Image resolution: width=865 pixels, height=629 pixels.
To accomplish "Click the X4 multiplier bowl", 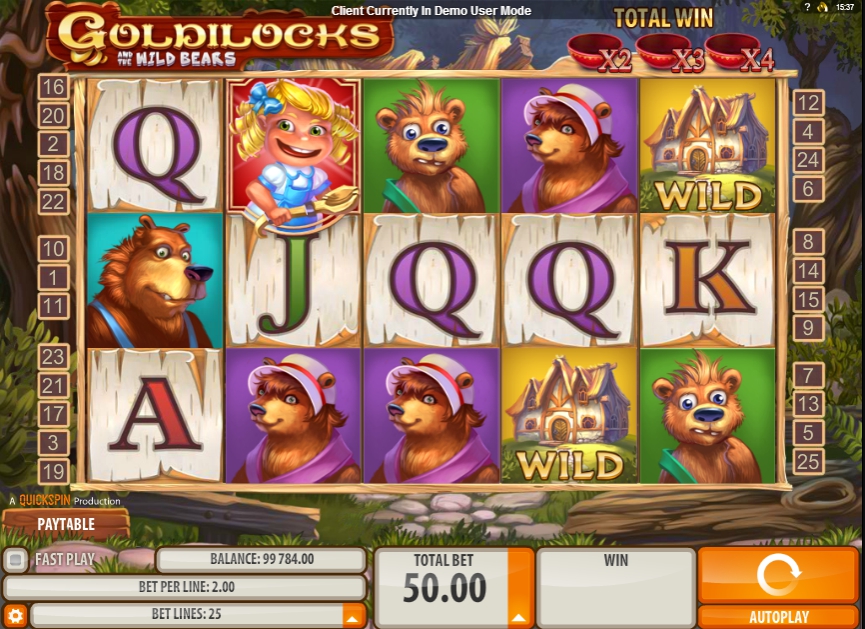I will 740,53.
